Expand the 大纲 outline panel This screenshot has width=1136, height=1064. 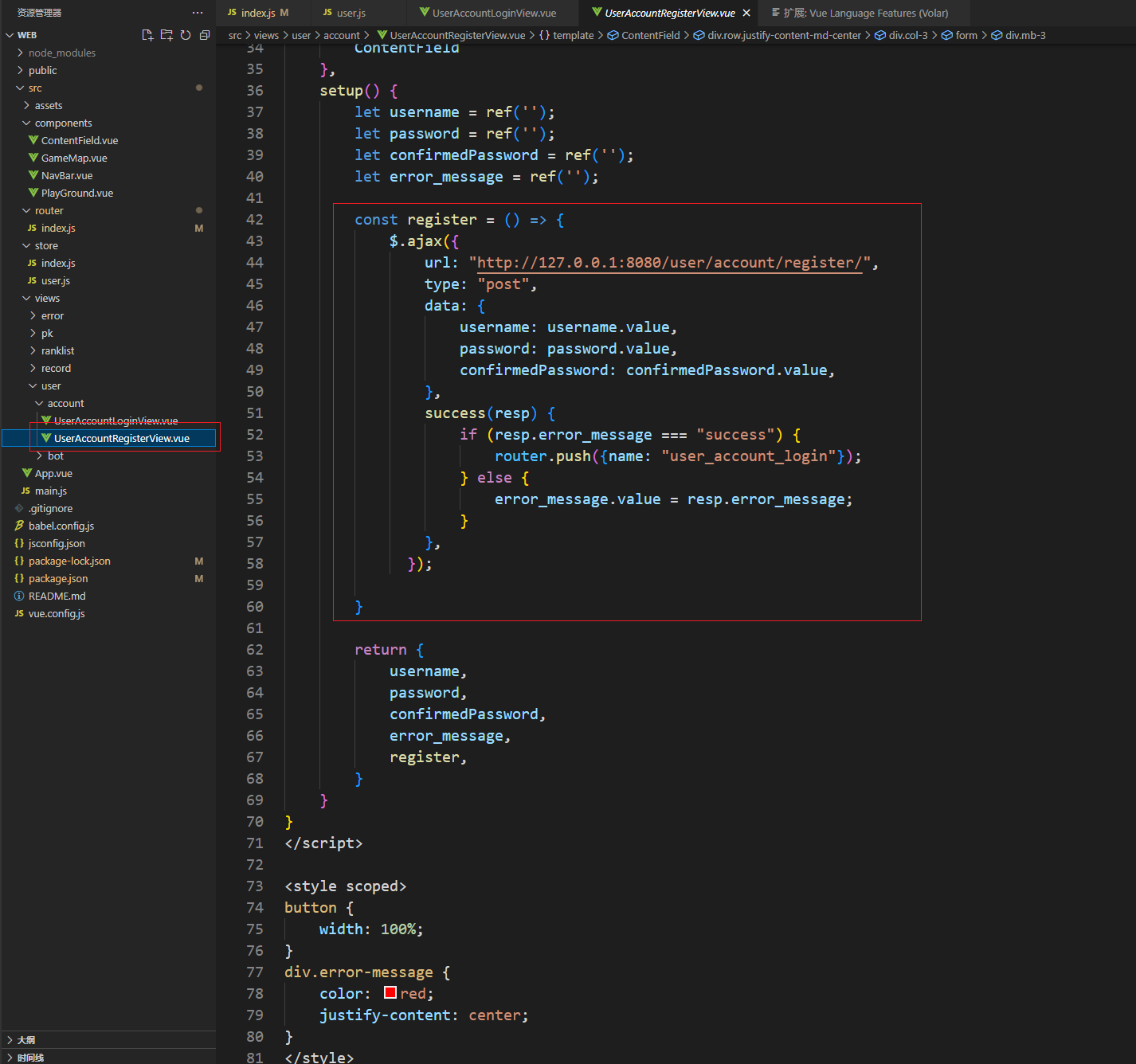coord(26,1040)
